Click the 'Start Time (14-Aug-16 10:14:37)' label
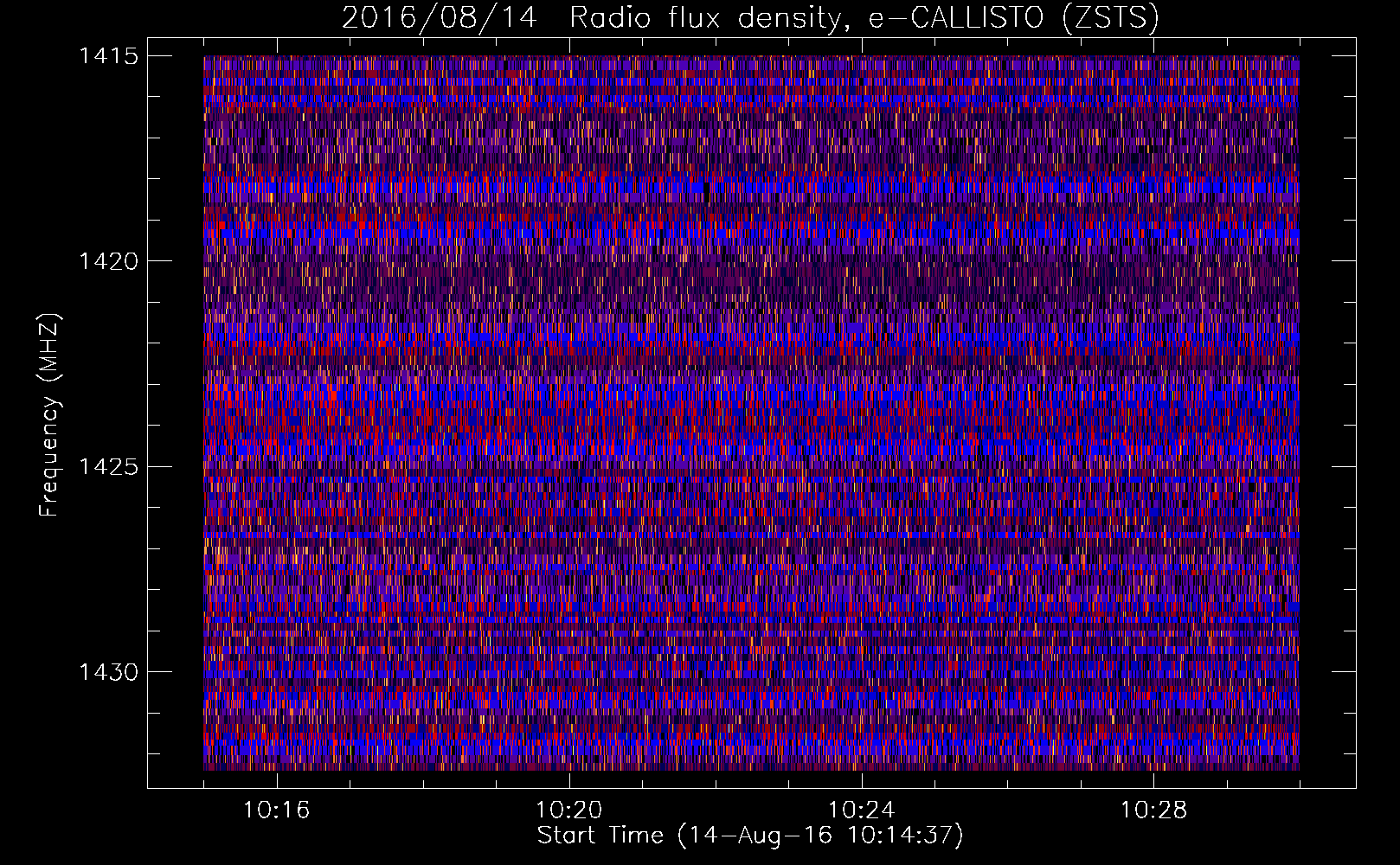This screenshot has width=1400, height=865. [750, 836]
